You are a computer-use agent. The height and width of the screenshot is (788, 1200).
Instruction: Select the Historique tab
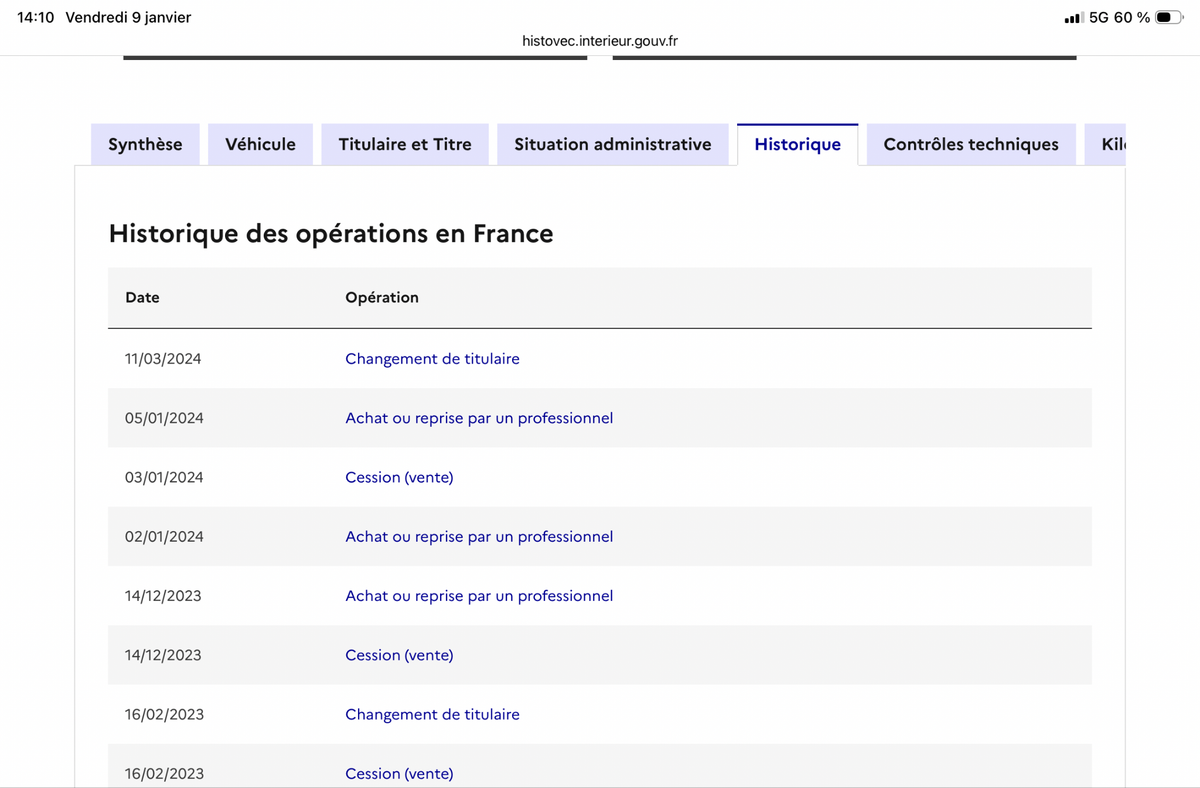pos(798,144)
